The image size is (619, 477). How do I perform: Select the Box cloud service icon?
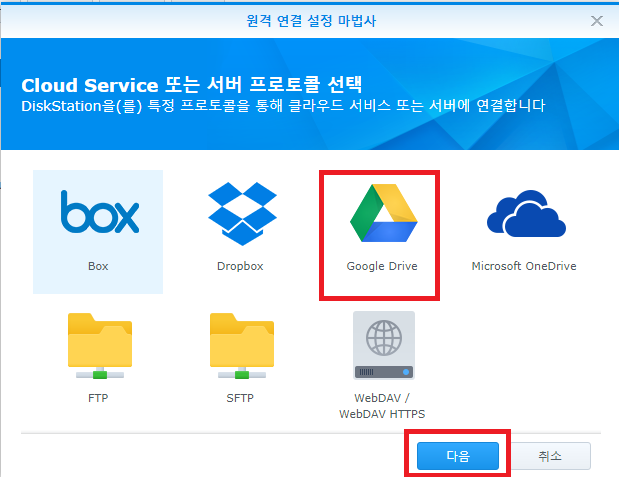click(99, 212)
